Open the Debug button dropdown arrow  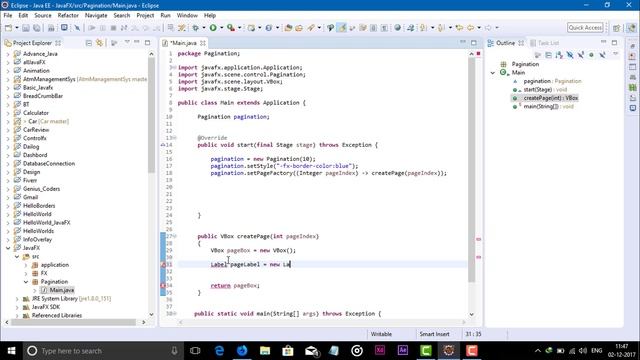[x=204, y=28]
